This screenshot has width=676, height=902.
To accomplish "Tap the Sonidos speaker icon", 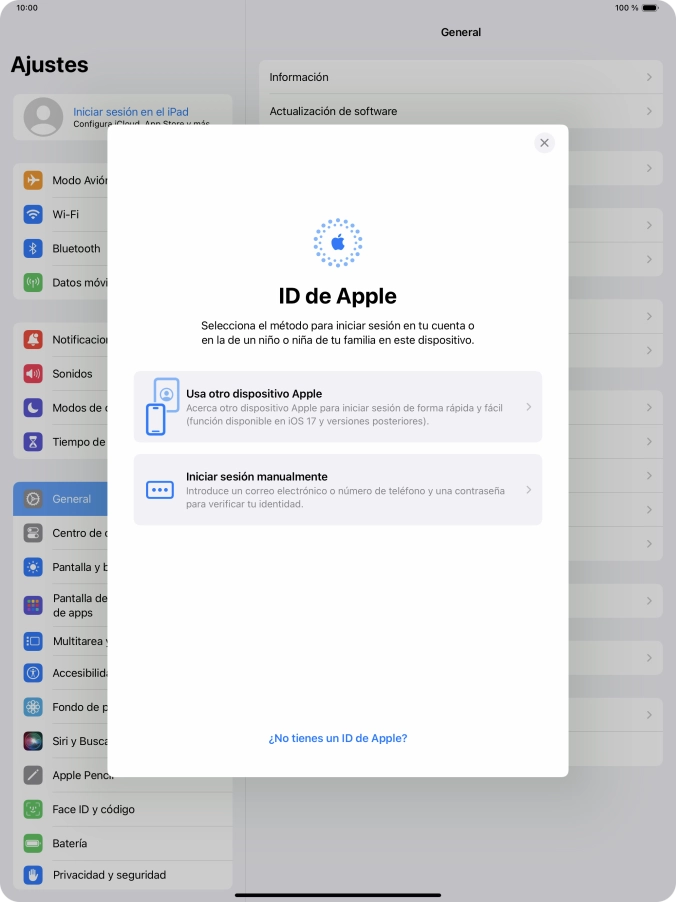I will [x=33, y=374].
